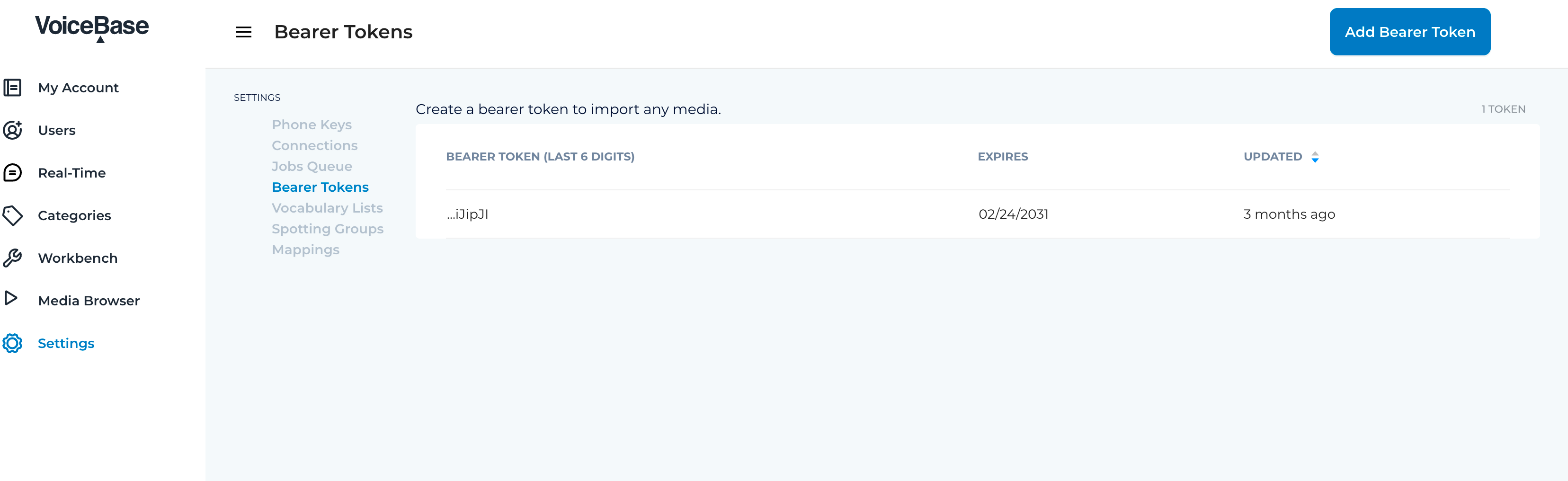Go to Users section
1568x481 pixels.
coord(57,130)
